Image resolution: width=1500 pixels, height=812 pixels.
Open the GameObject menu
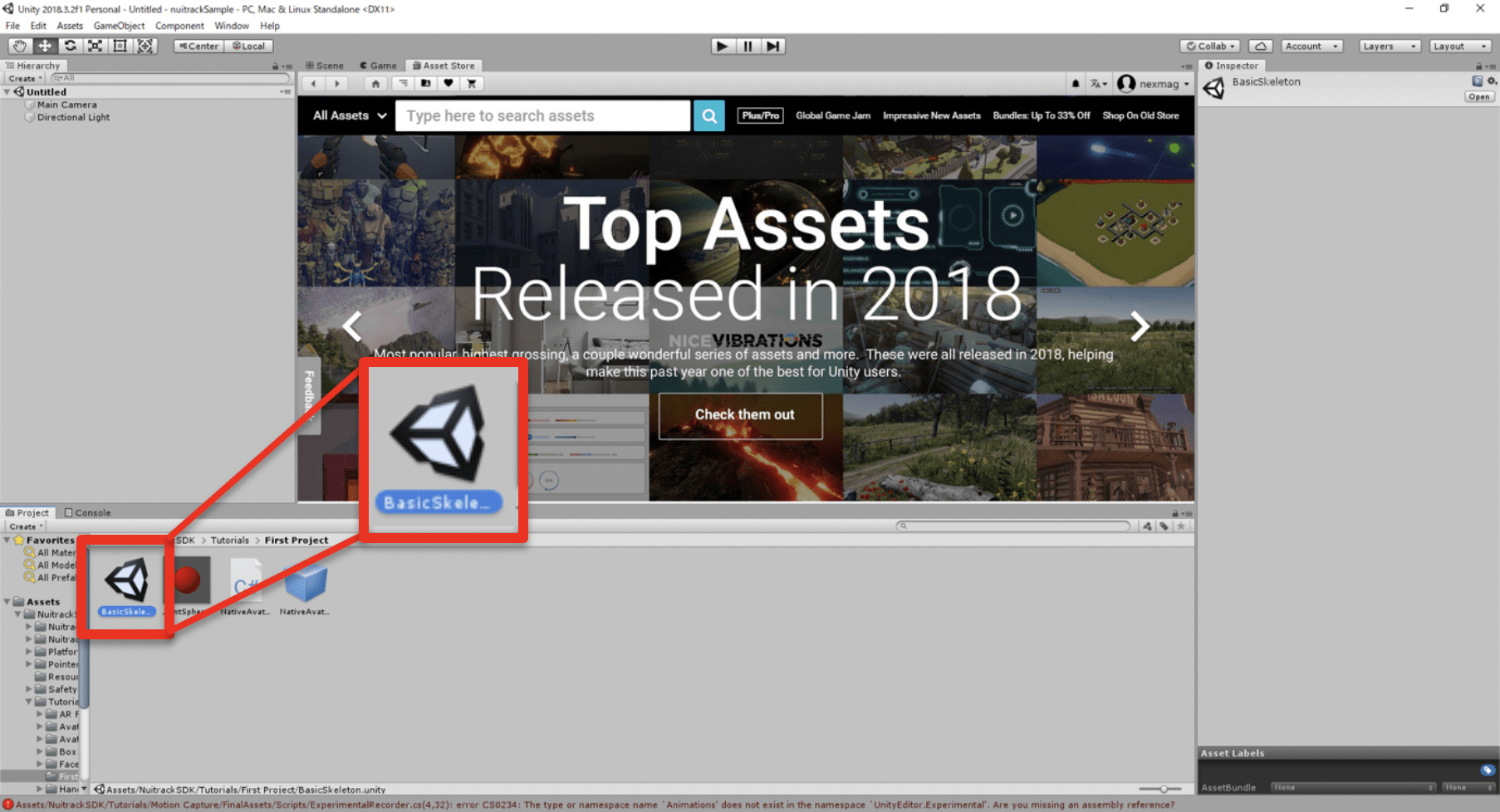coord(119,26)
